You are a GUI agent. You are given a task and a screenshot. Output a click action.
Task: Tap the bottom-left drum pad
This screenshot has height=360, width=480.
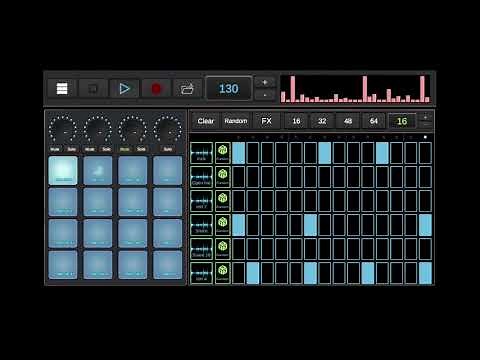click(x=63, y=265)
